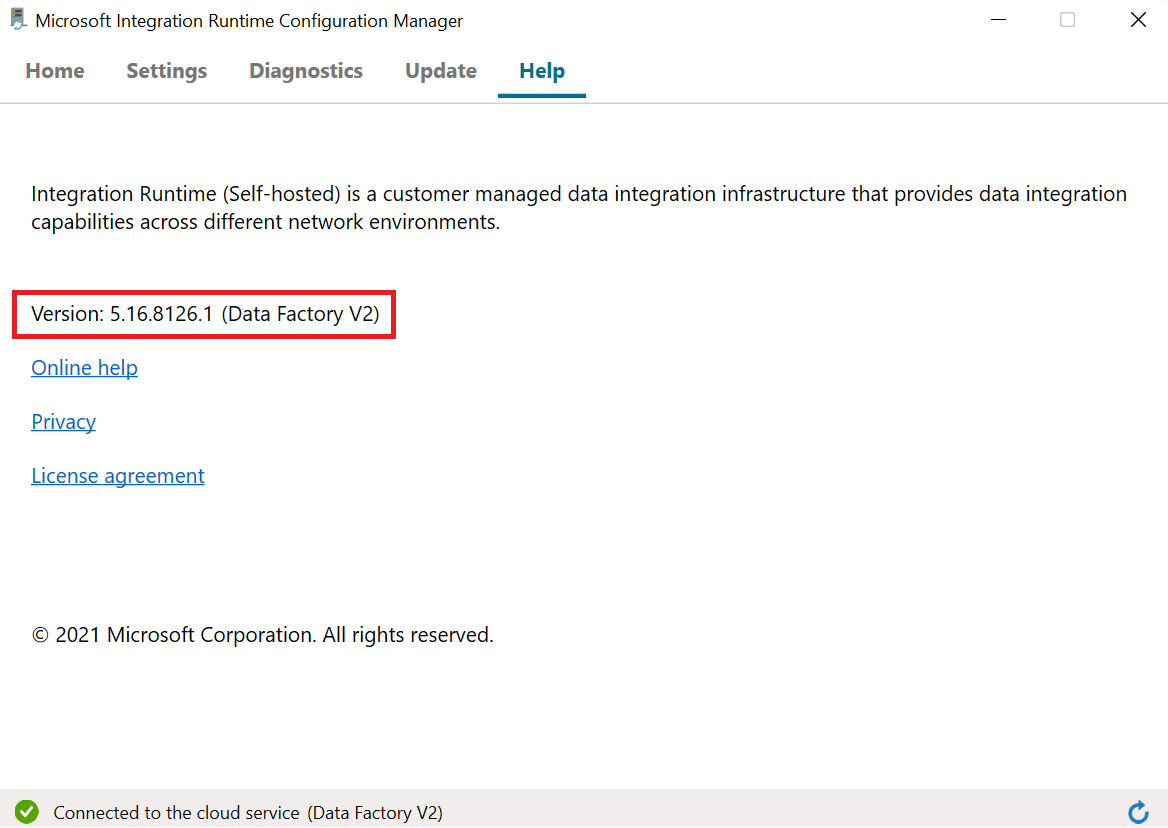The width and height of the screenshot is (1168, 828).
Task: Select the Help tab
Action: pyautogui.click(x=541, y=70)
